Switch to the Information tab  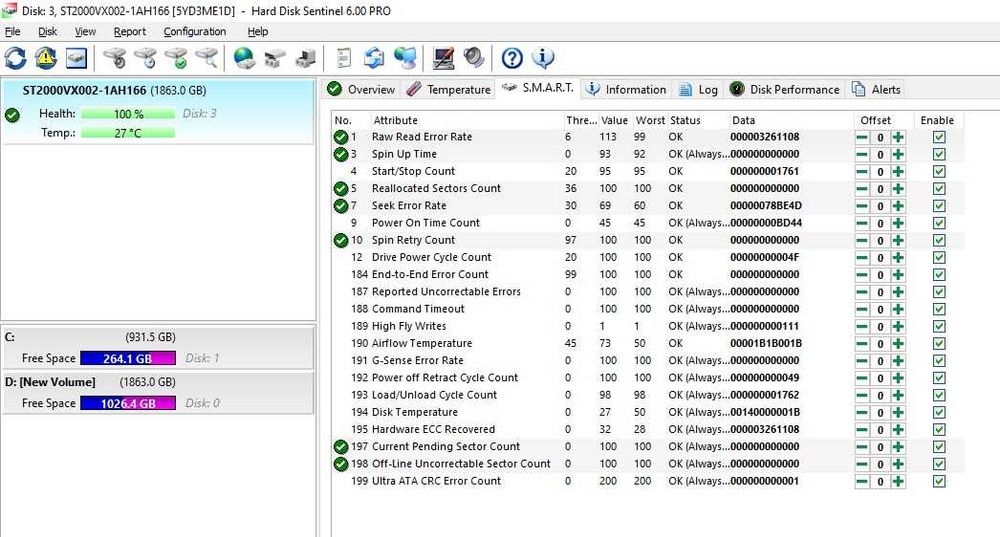click(x=626, y=89)
